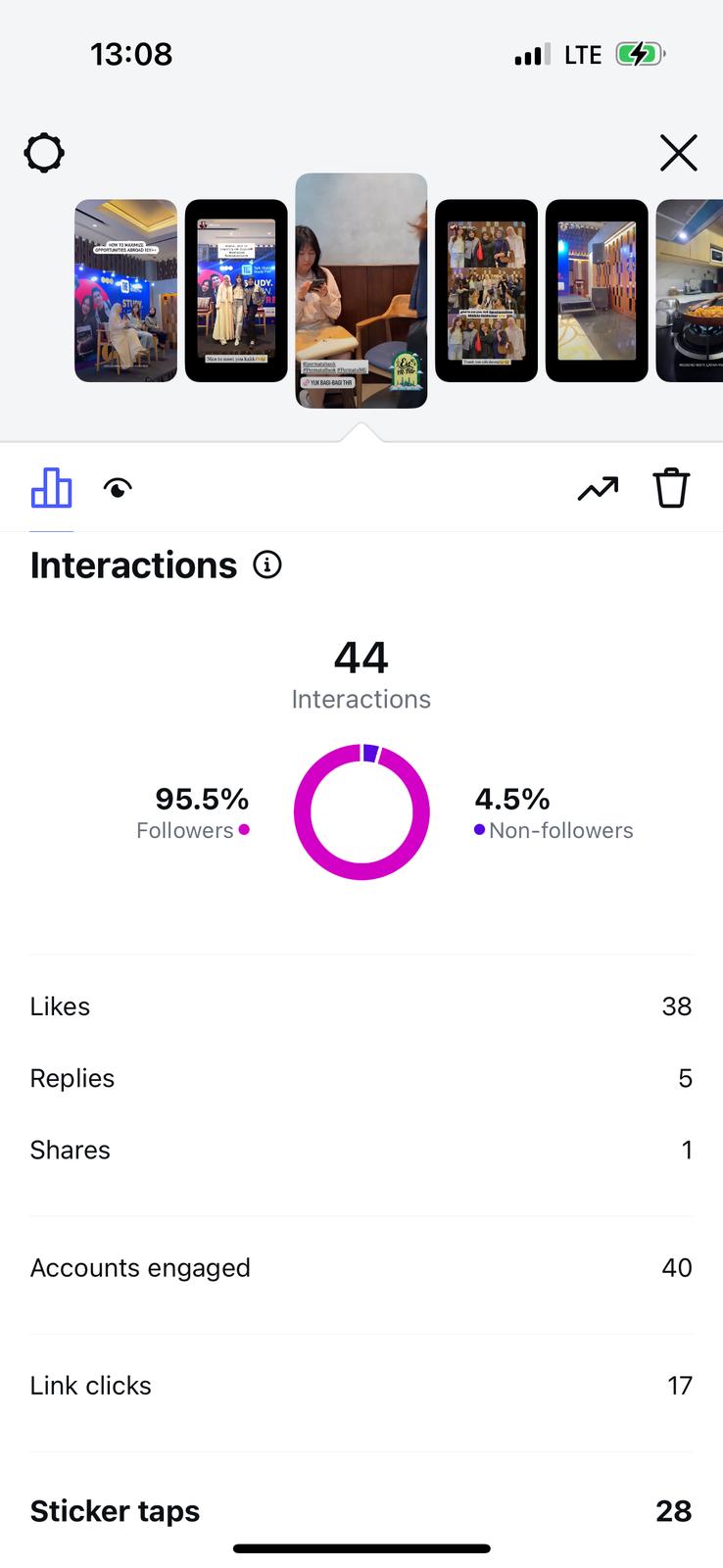
Task: Open story settings gear icon
Action: click(44, 154)
